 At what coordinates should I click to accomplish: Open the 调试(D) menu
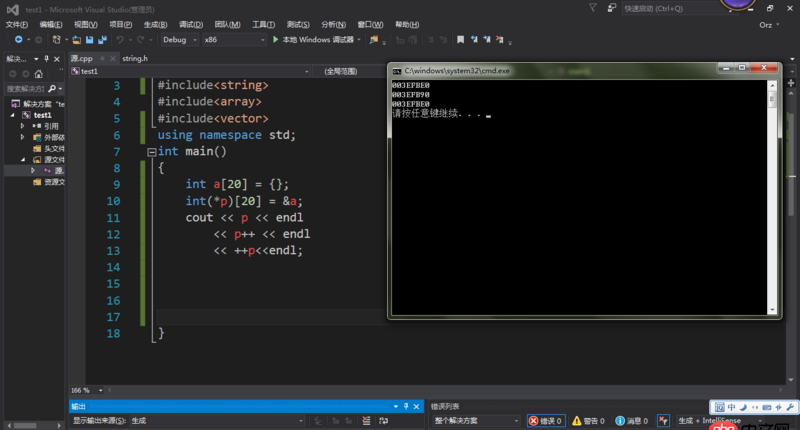coord(191,24)
